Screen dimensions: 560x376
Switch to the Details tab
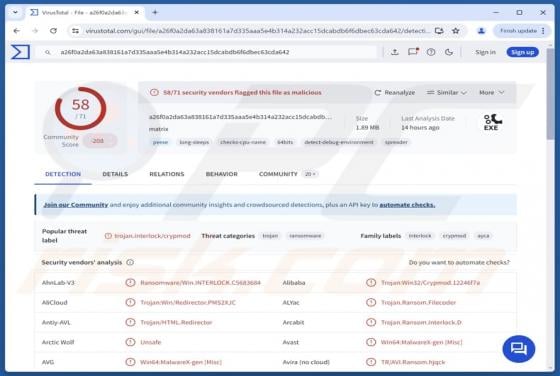click(x=115, y=174)
